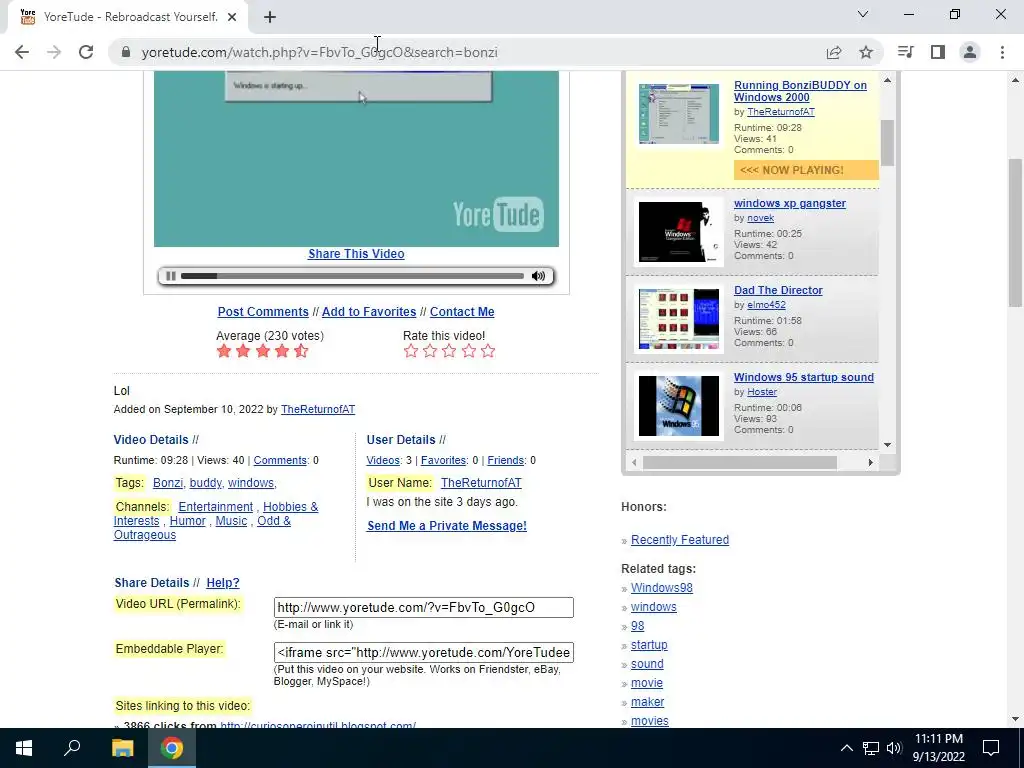The image size is (1024, 768).
Task: Open Chrome three-dot menu
Action: point(1002,52)
